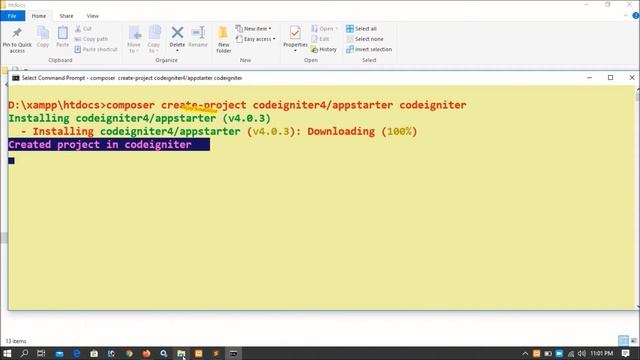This screenshot has width=640, height=360.
Task: Open Copy to dropdown in Organize
Action: pyautogui.click(x=154, y=40)
